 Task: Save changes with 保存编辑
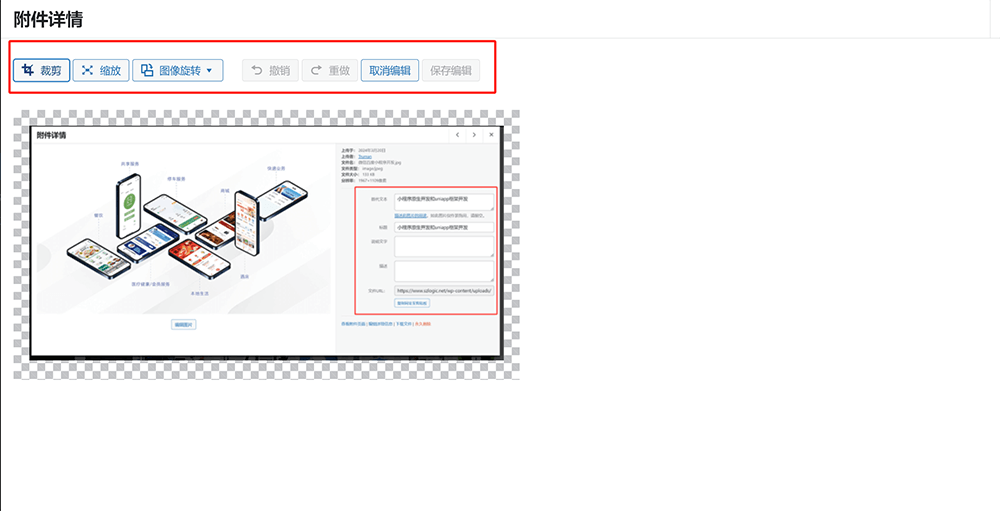451,70
